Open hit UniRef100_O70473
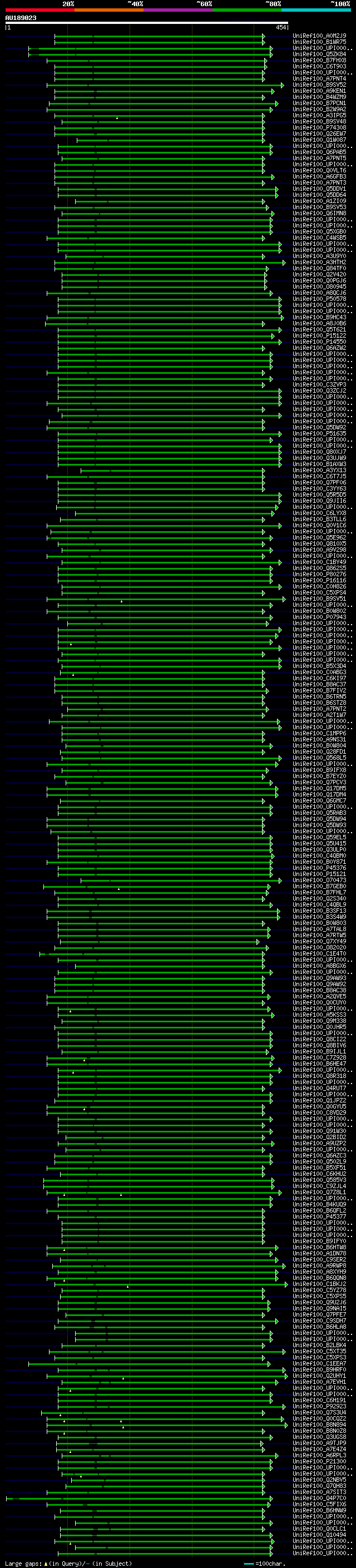 pyautogui.click(x=319, y=880)
